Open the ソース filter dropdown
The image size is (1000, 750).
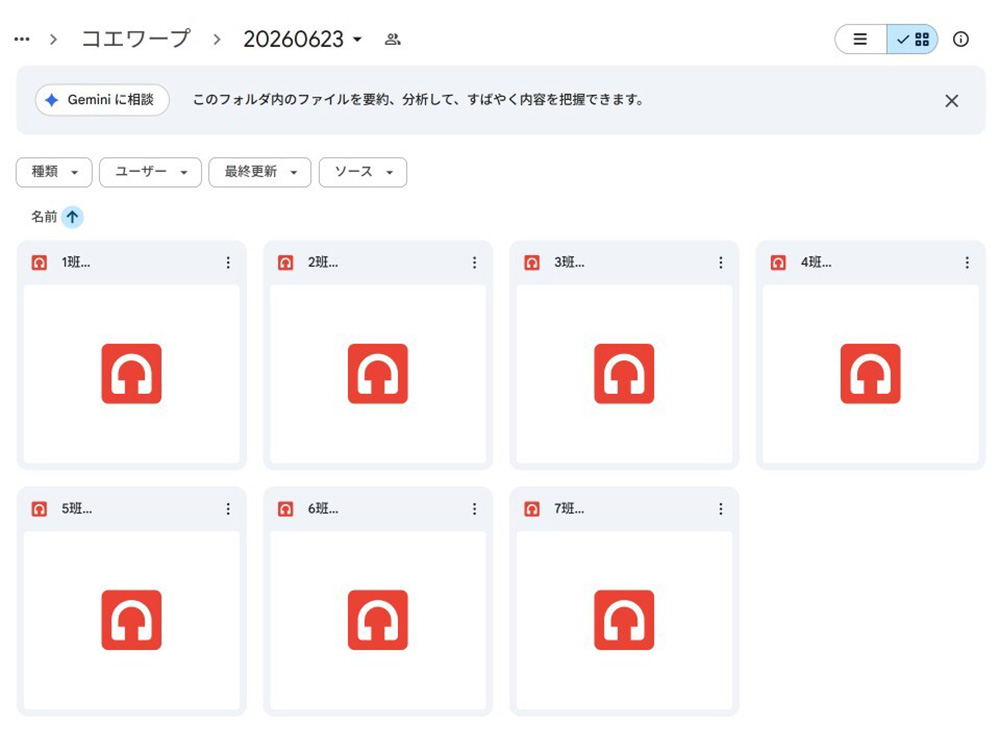363,172
